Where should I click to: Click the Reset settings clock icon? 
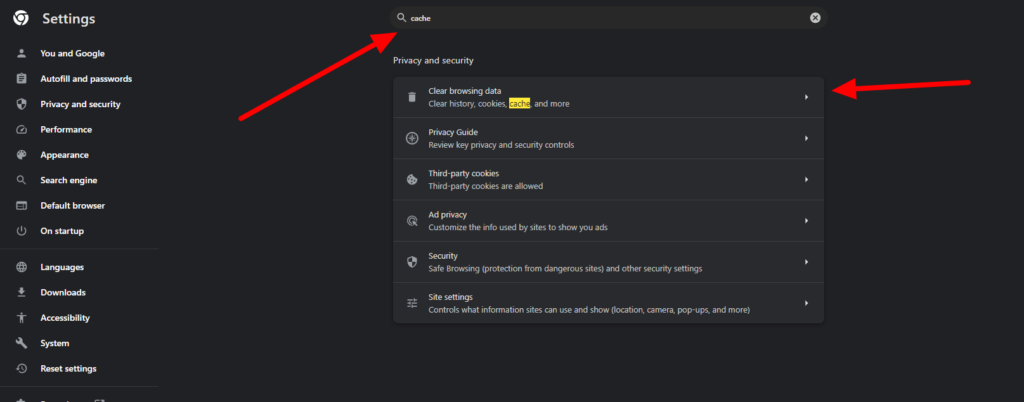click(22, 369)
